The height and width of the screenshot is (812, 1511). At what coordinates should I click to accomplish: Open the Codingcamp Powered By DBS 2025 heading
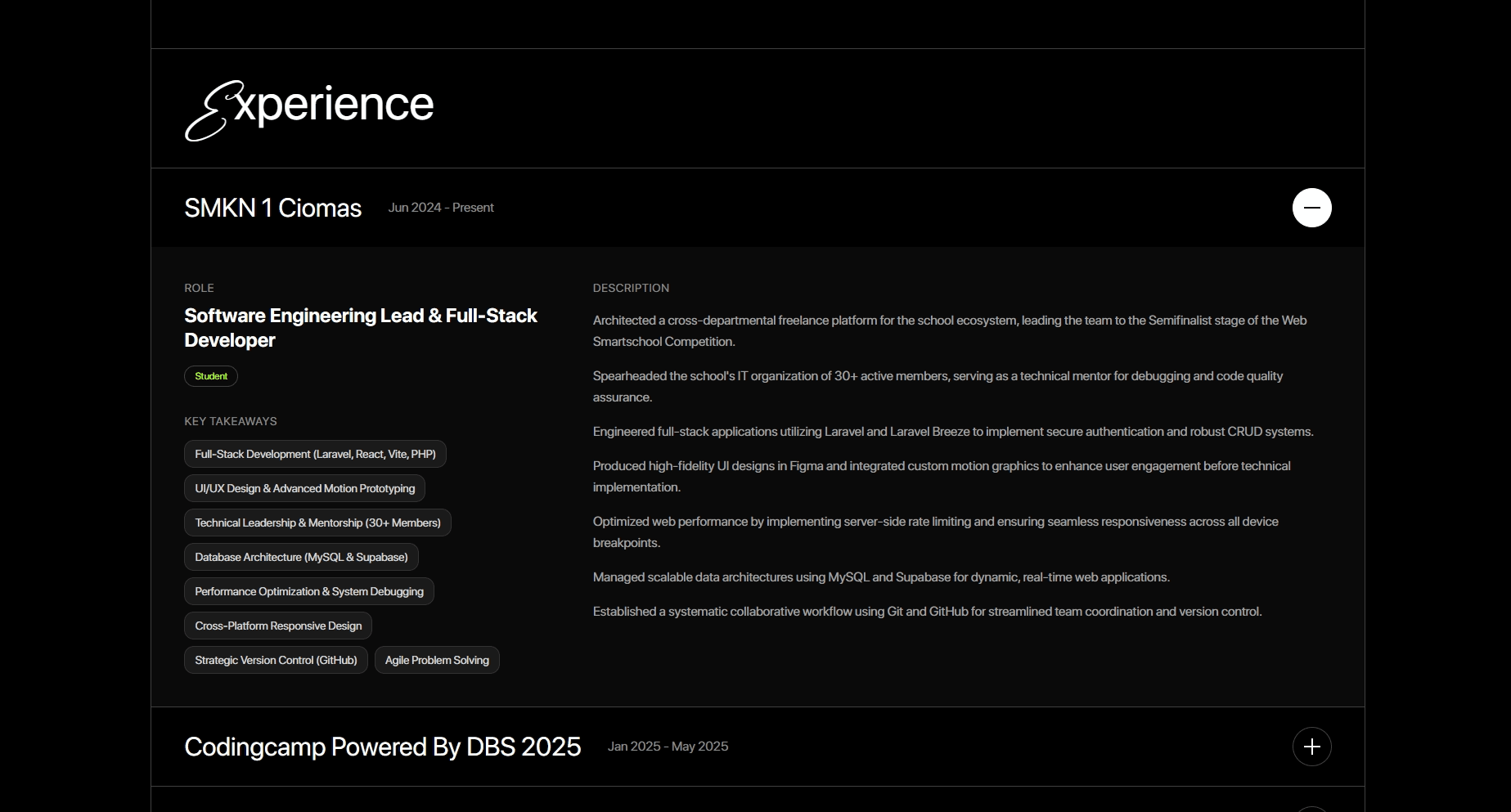(382, 747)
